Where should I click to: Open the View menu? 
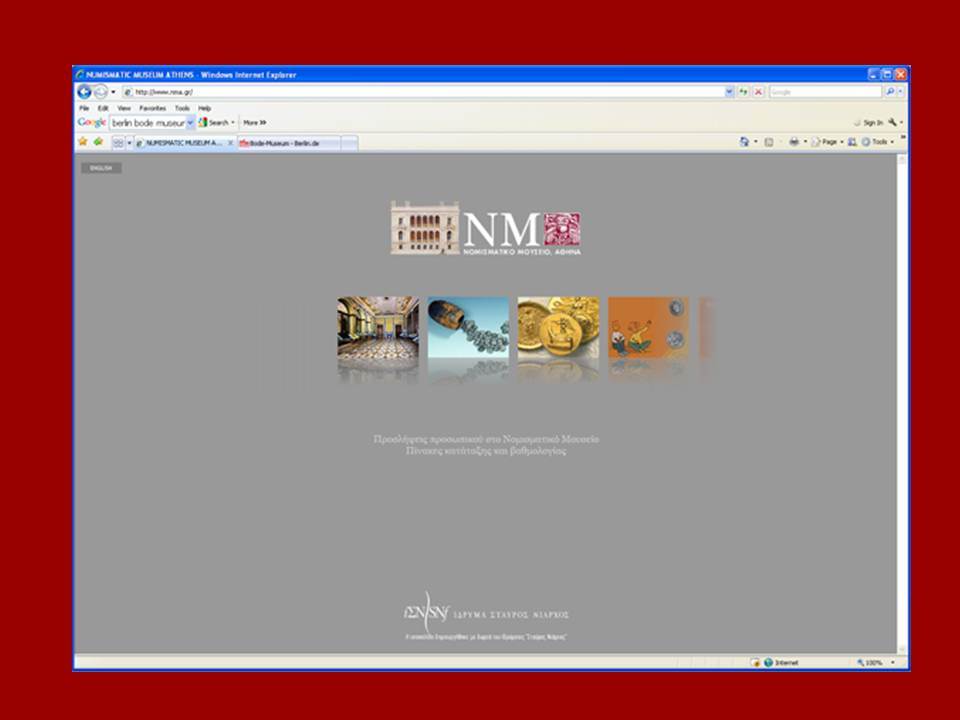point(124,108)
